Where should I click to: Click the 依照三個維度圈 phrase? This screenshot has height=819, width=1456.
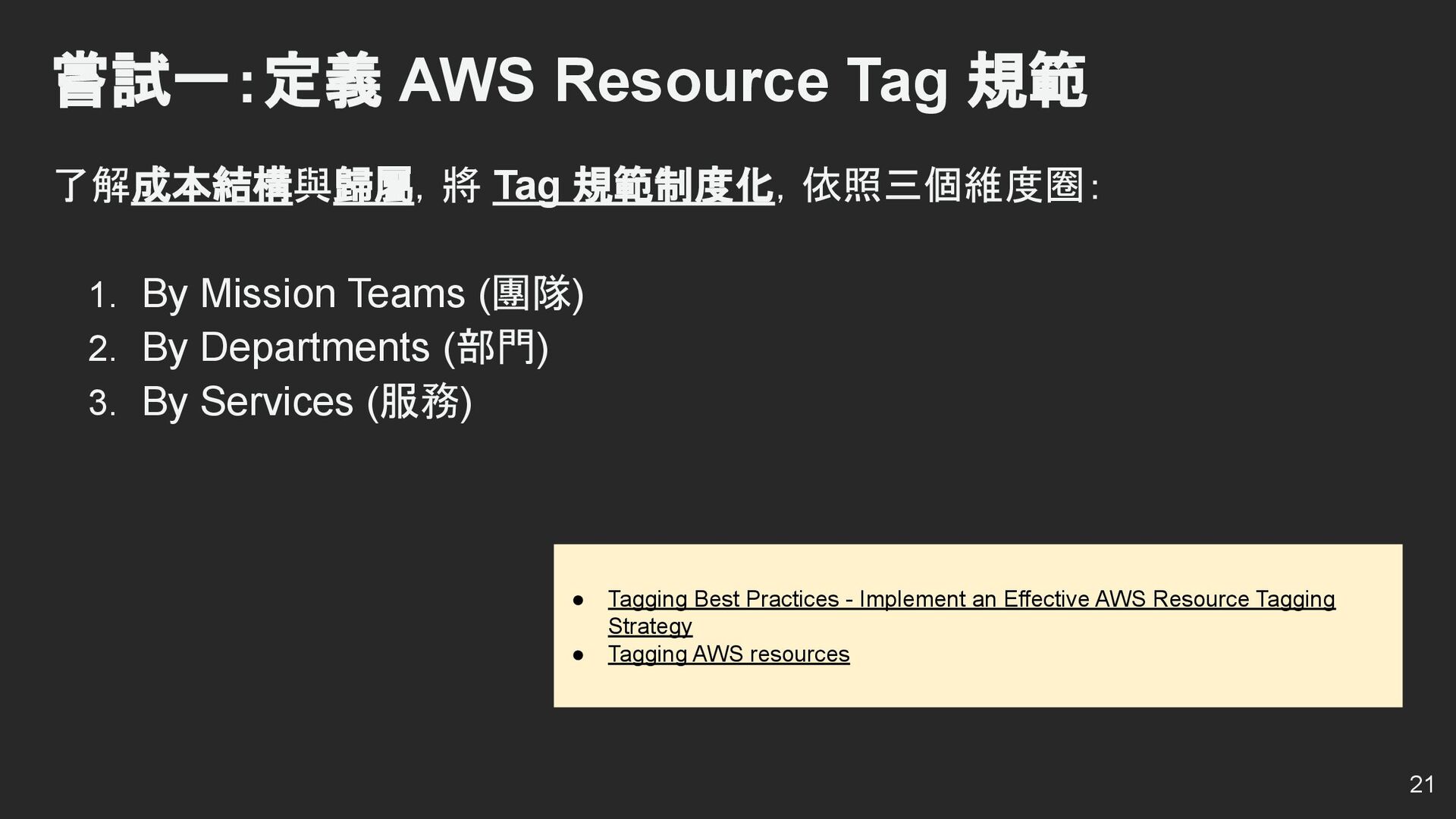point(943,186)
